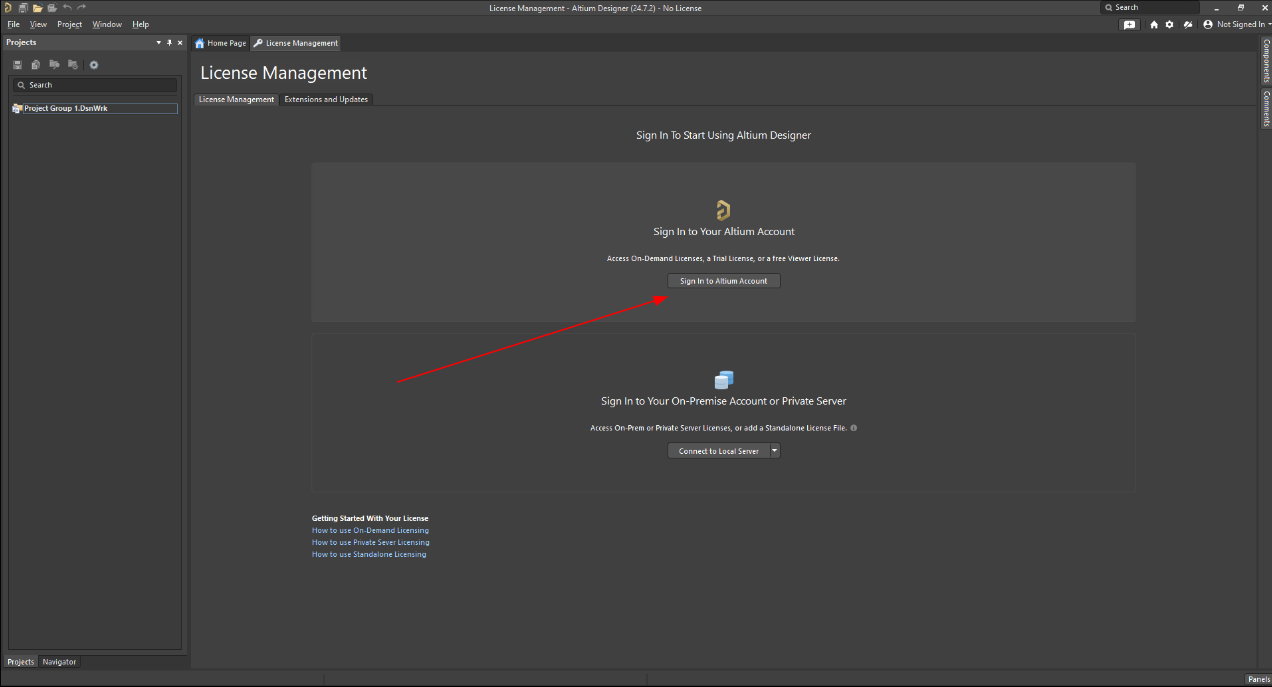
Task: Open Preferences gear icon in top-right toolbar
Action: click(x=1170, y=25)
